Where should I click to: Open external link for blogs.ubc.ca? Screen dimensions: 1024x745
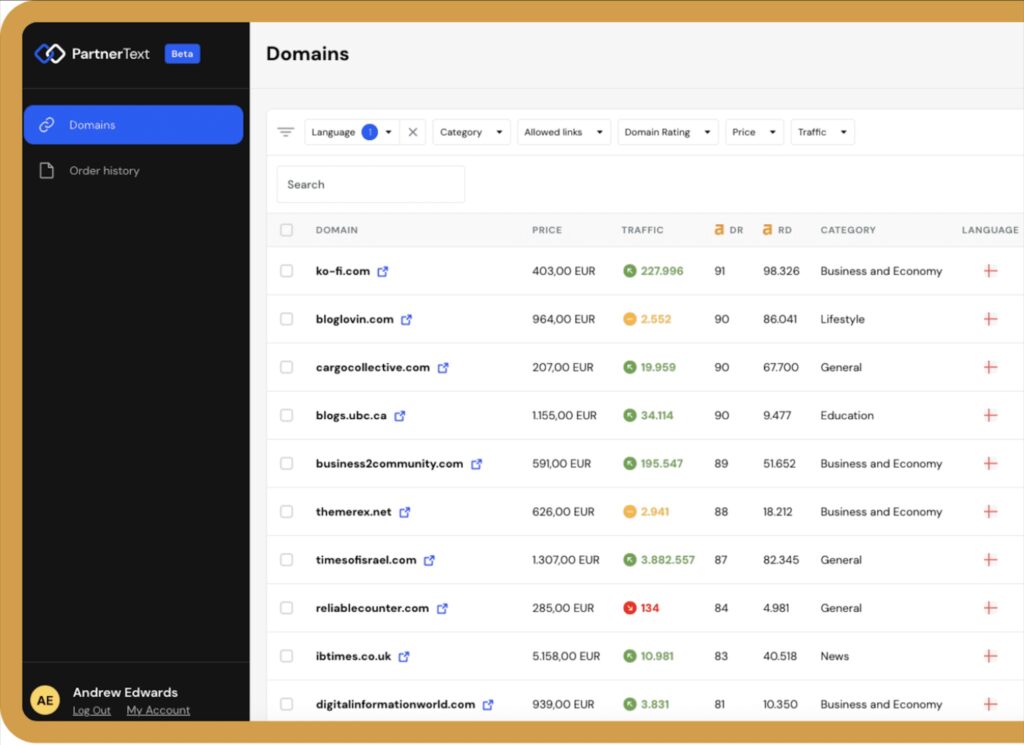[x=400, y=416]
